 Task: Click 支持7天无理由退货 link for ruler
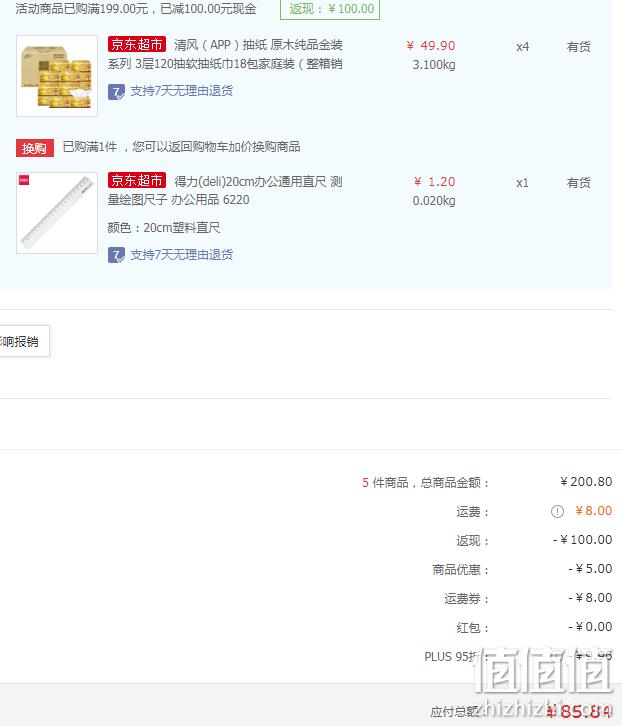point(182,255)
